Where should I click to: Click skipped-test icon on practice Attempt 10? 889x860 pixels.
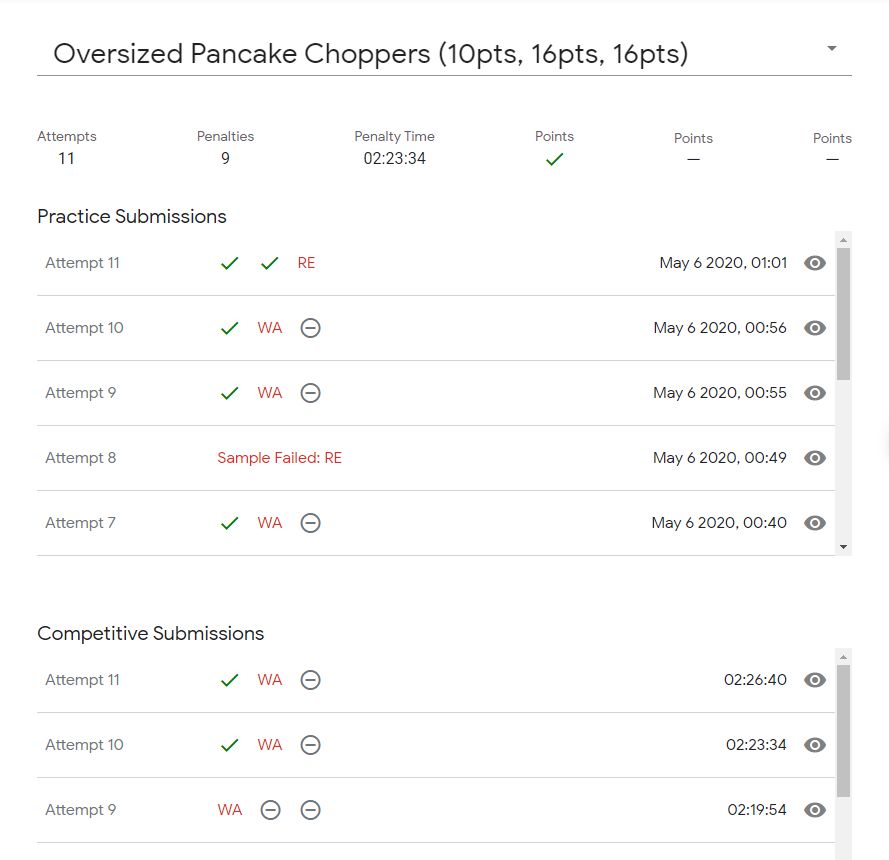click(311, 328)
